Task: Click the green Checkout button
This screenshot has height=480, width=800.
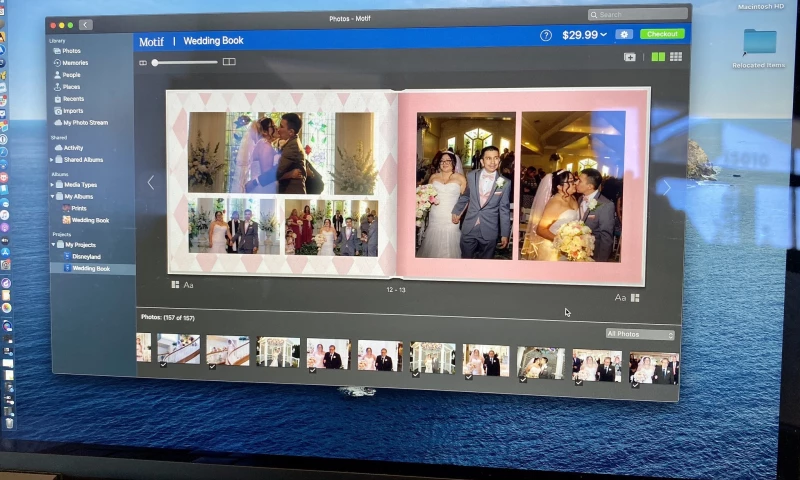Action: pyautogui.click(x=662, y=34)
